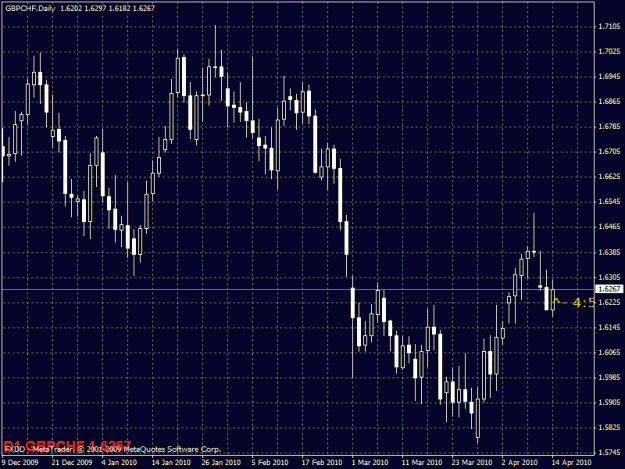This screenshot has width=625, height=469.
Task: Click the 1.5825 price scale label
Action: (x=609, y=427)
